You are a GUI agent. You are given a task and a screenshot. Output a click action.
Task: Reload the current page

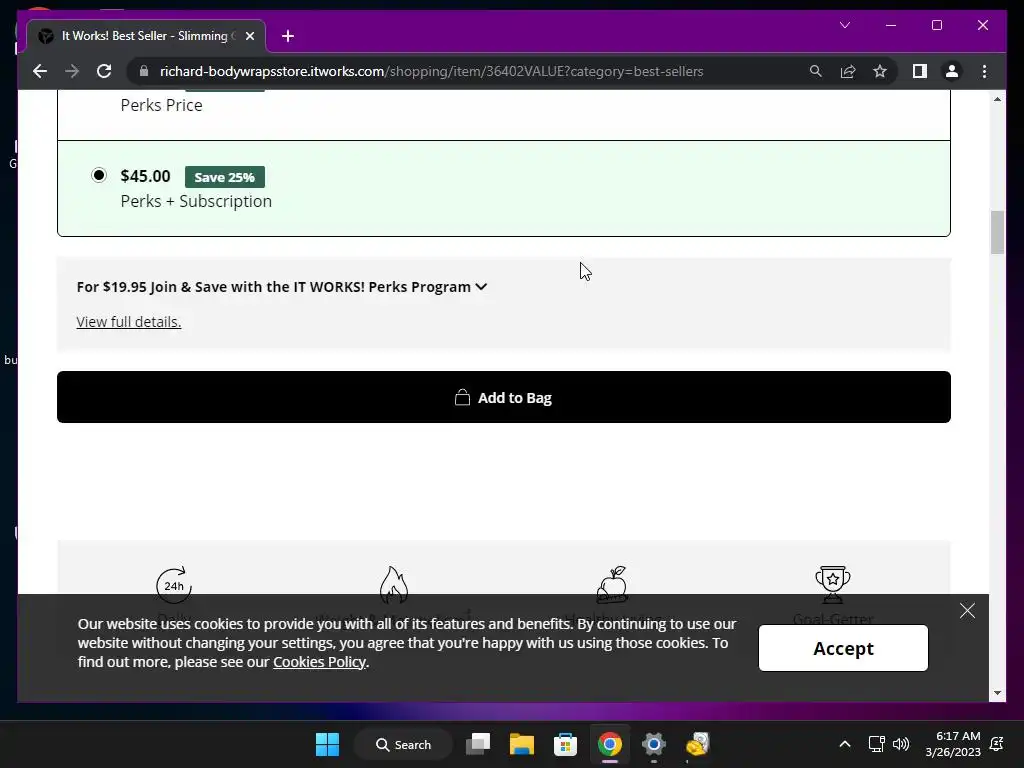(x=104, y=71)
